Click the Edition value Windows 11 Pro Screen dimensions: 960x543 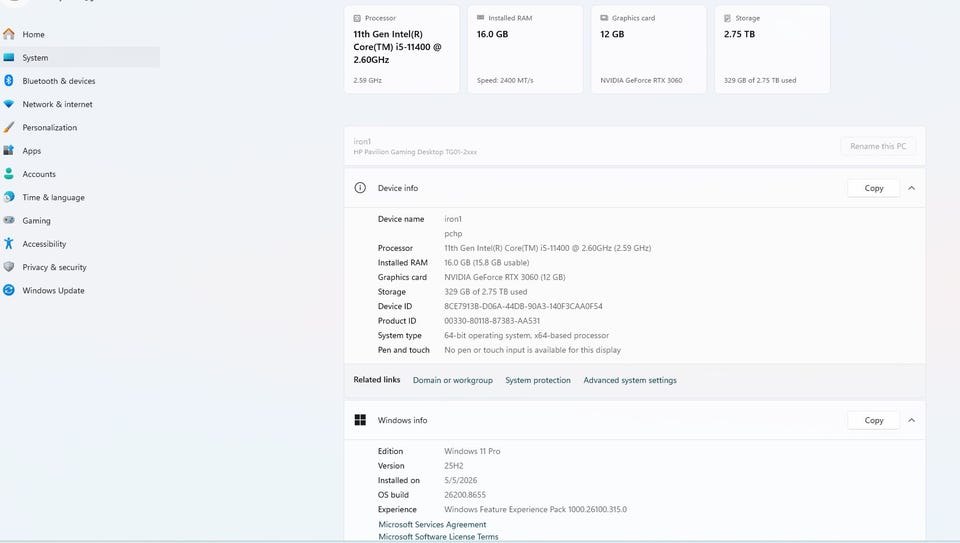pyautogui.click(x=472, y=451)
